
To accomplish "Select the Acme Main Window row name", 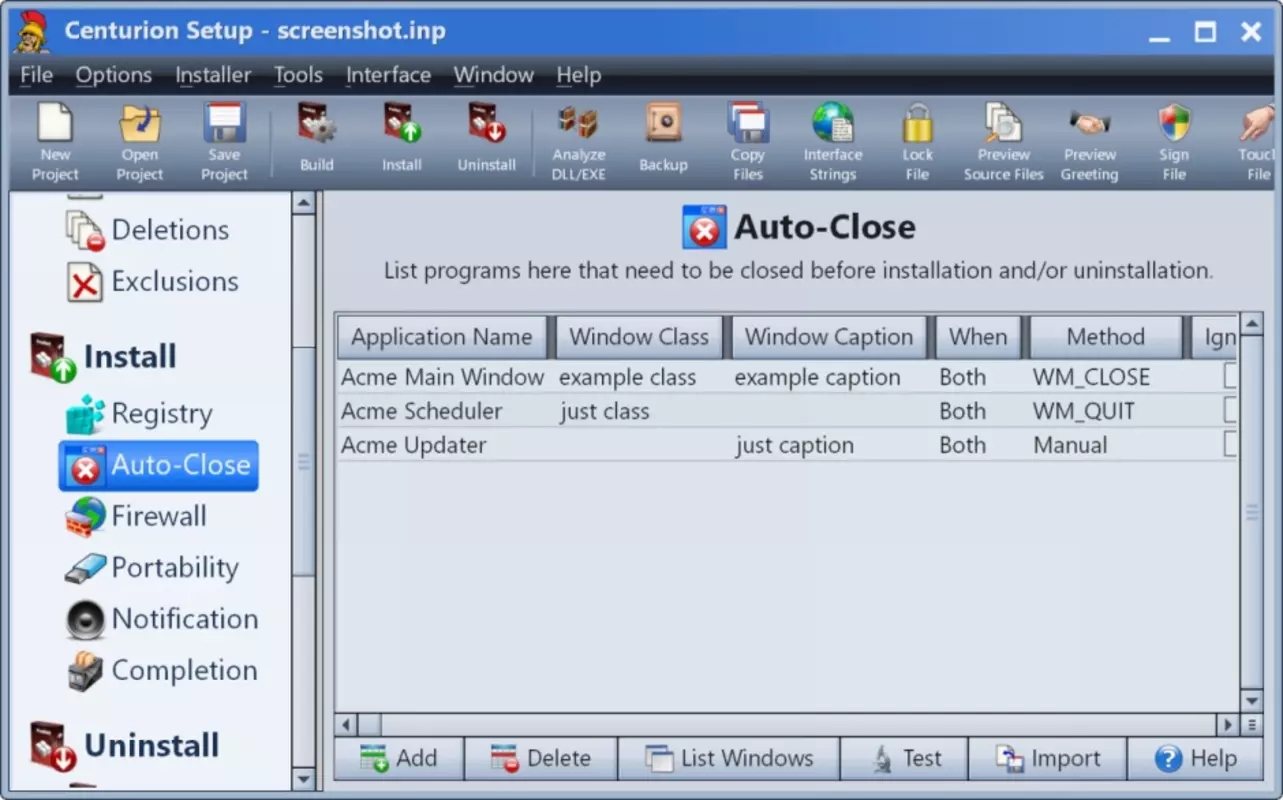I will point(442,377).
